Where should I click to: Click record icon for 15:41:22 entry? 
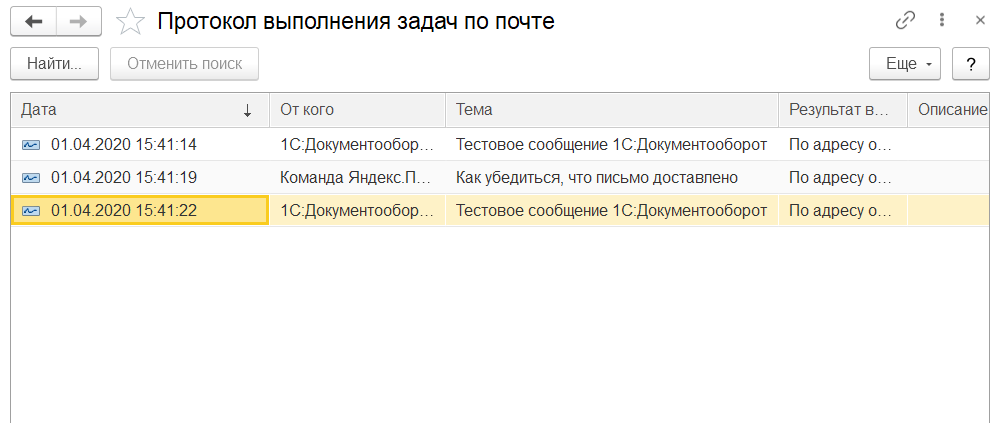pyautogui.click(x=31, y=211)
